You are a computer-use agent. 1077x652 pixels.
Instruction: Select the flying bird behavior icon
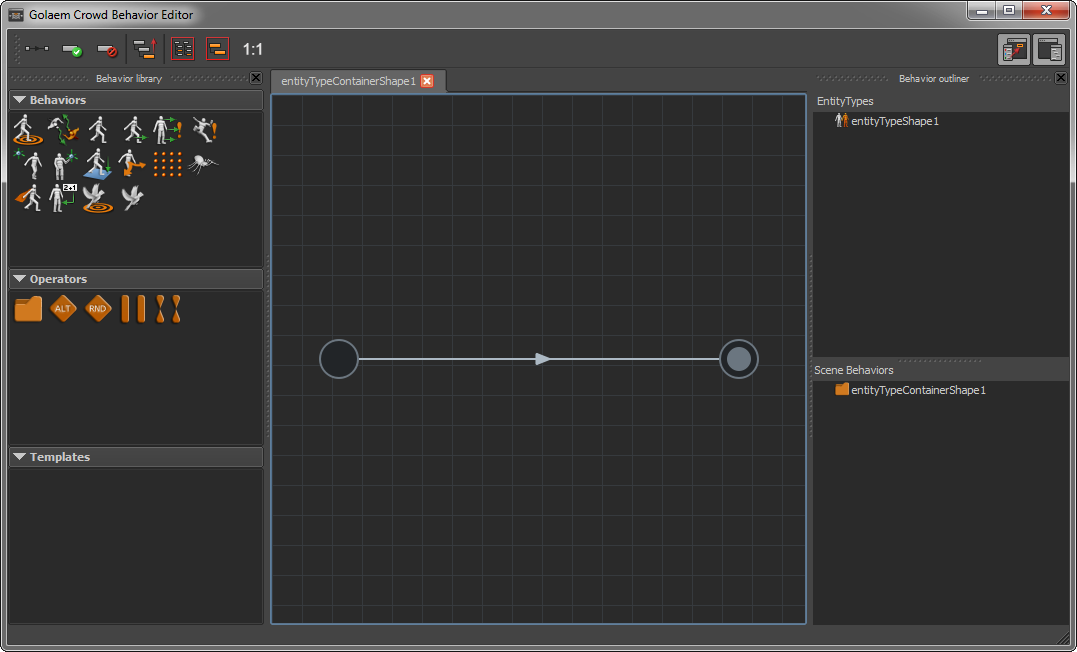[133, 198]
